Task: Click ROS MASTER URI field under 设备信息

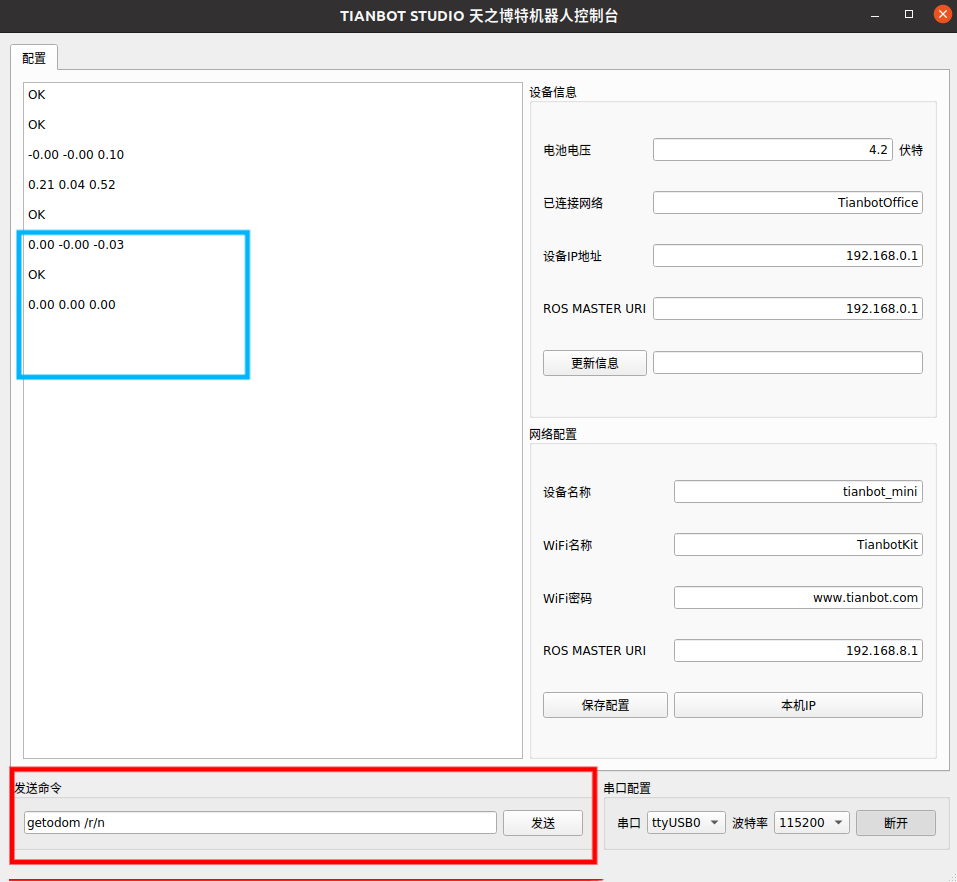Action: (x=787, y=309)
